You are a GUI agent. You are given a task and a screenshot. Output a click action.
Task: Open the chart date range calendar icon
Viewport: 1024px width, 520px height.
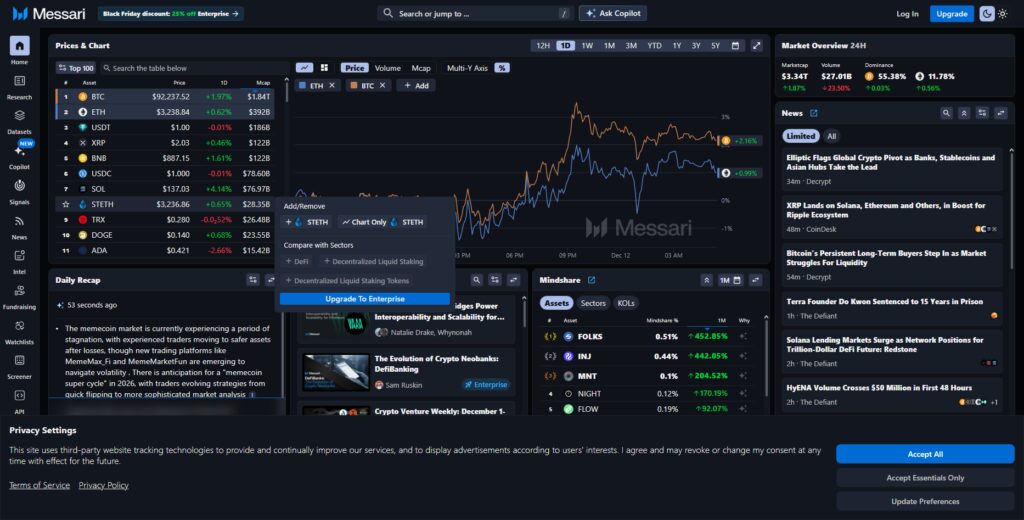(735, 46)
